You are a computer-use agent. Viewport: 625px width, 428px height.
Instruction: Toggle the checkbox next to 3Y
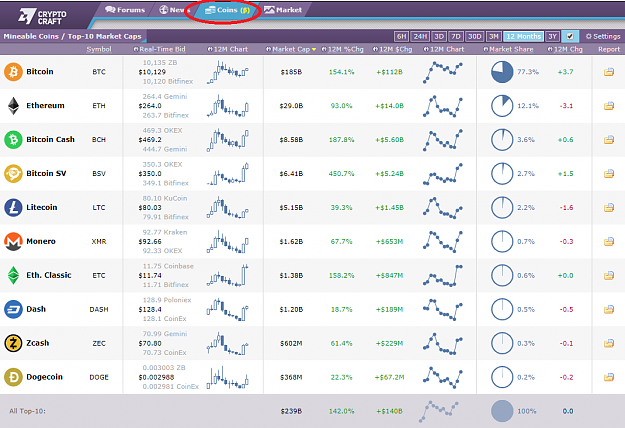pos(570,36)
